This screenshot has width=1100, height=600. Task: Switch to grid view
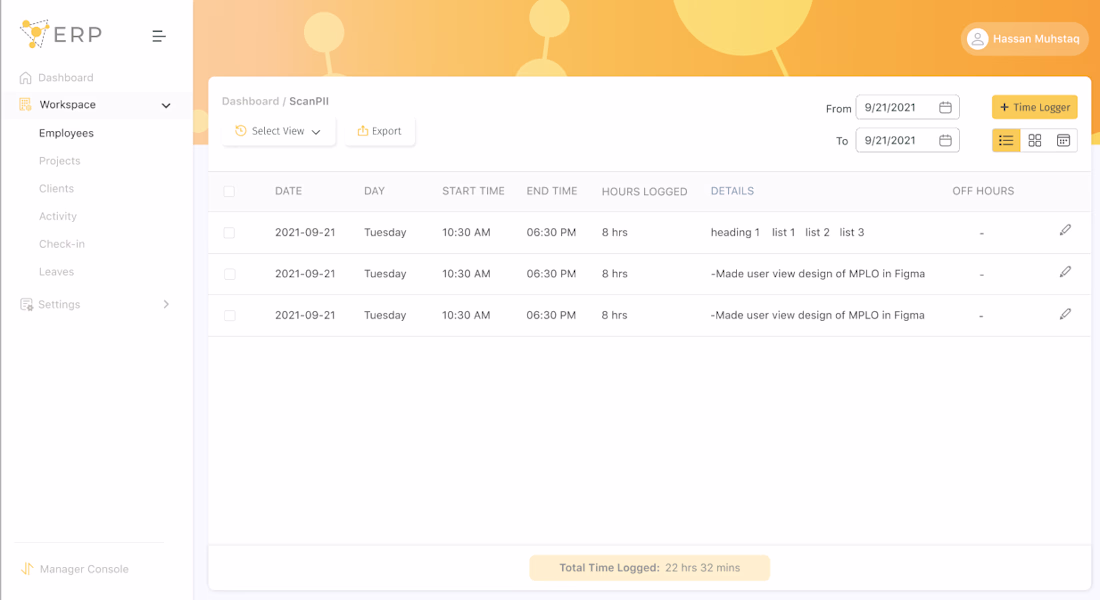[1035, 140]
